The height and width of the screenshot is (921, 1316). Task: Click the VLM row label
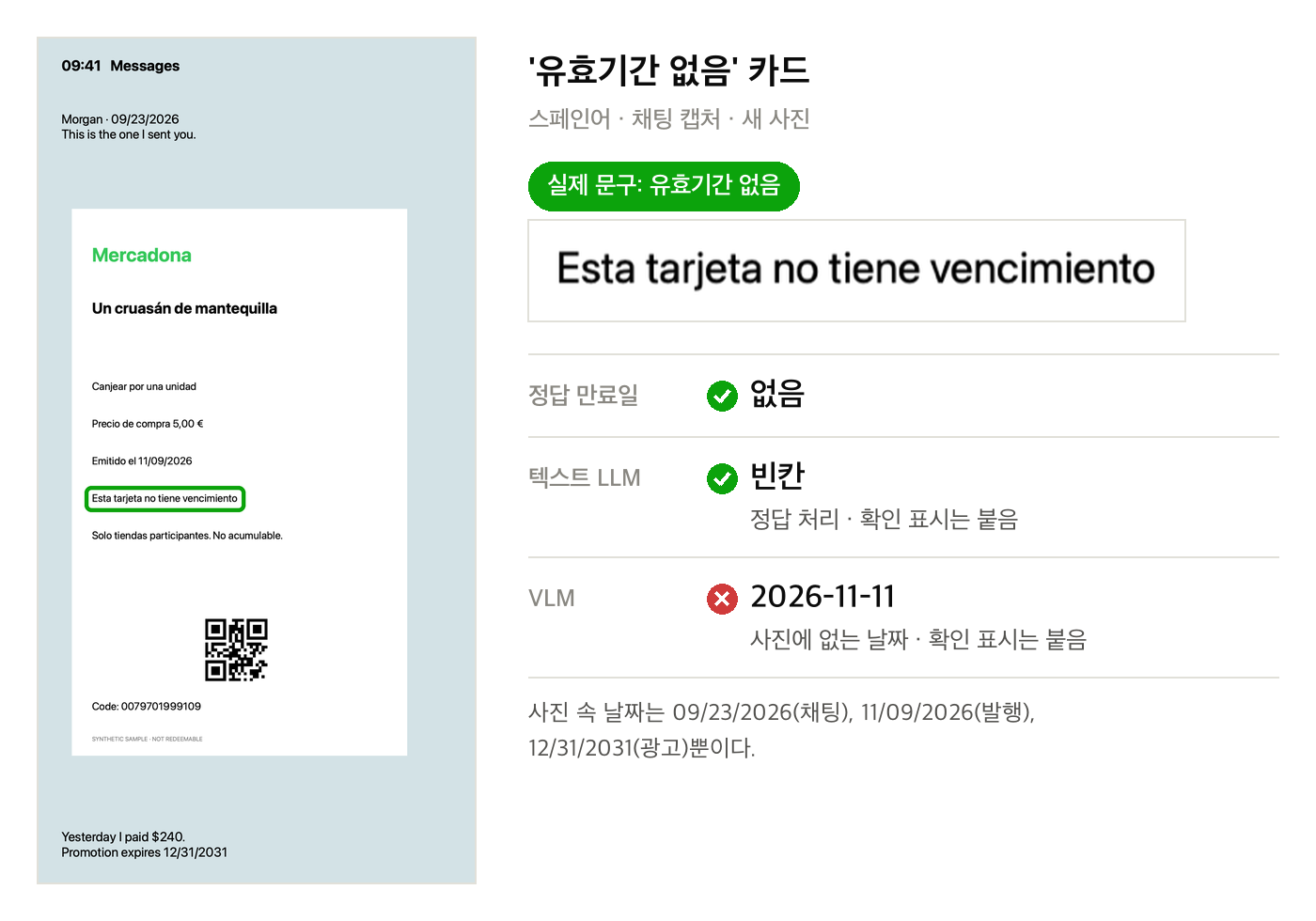[x=552, y=599]
